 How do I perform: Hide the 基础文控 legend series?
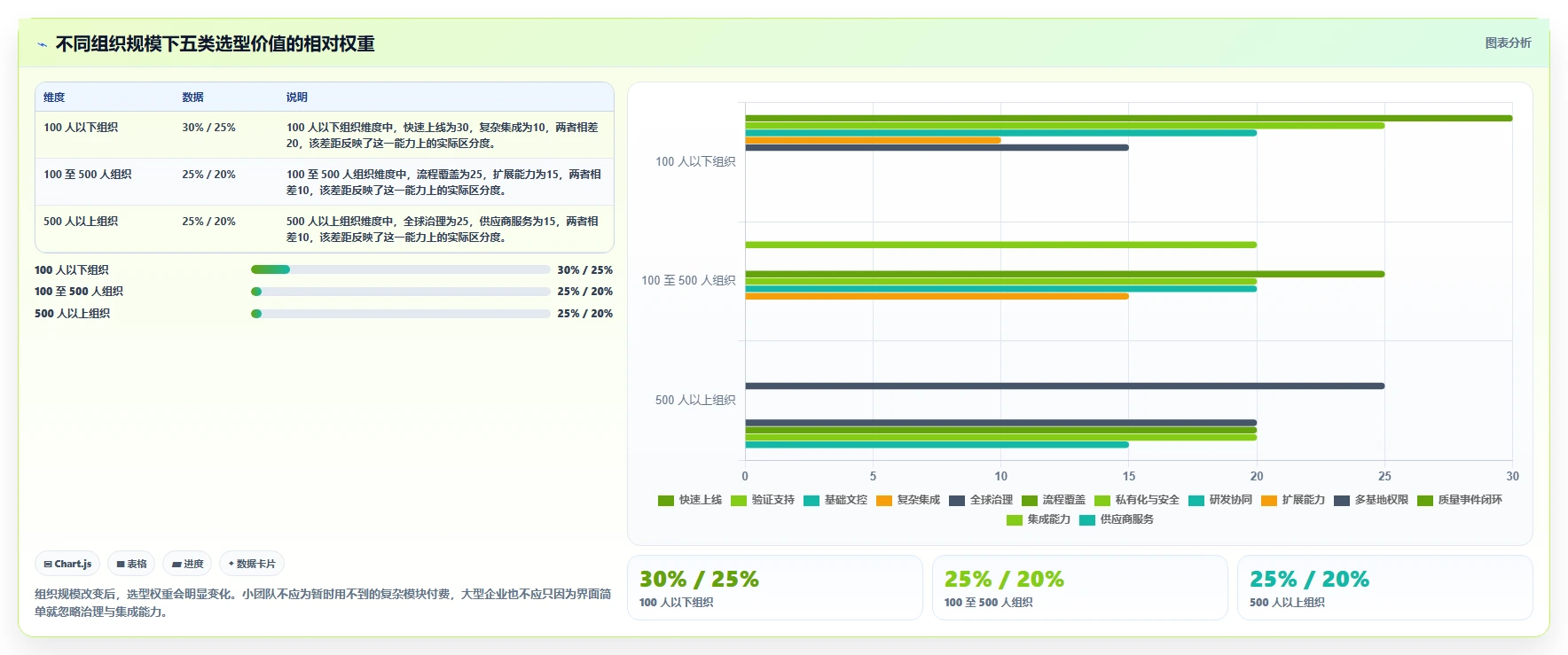(835, 500)
